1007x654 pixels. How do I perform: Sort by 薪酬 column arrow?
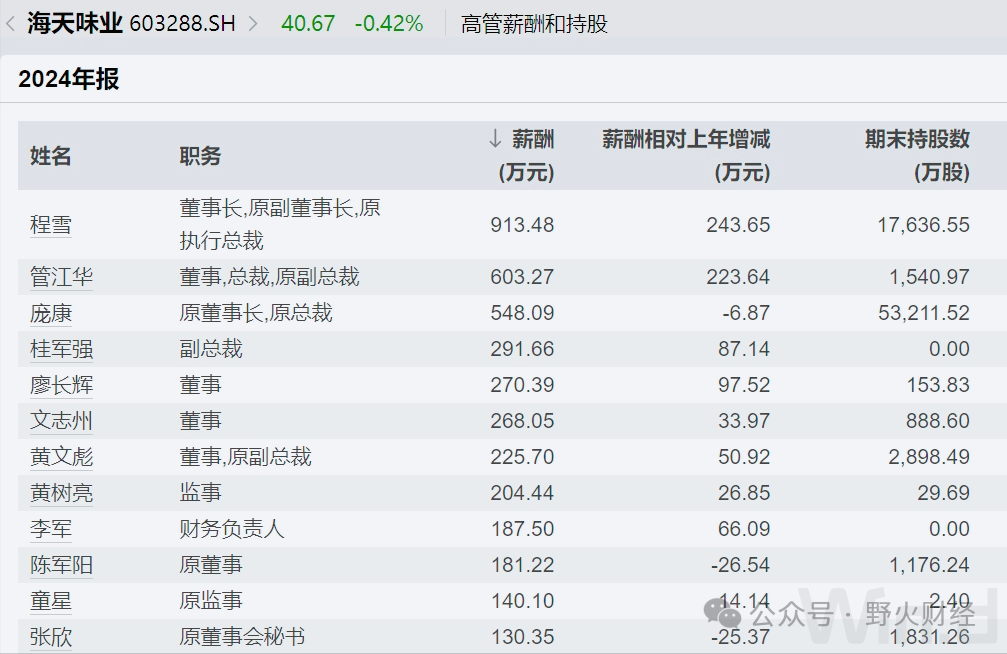tap(495, 138)
